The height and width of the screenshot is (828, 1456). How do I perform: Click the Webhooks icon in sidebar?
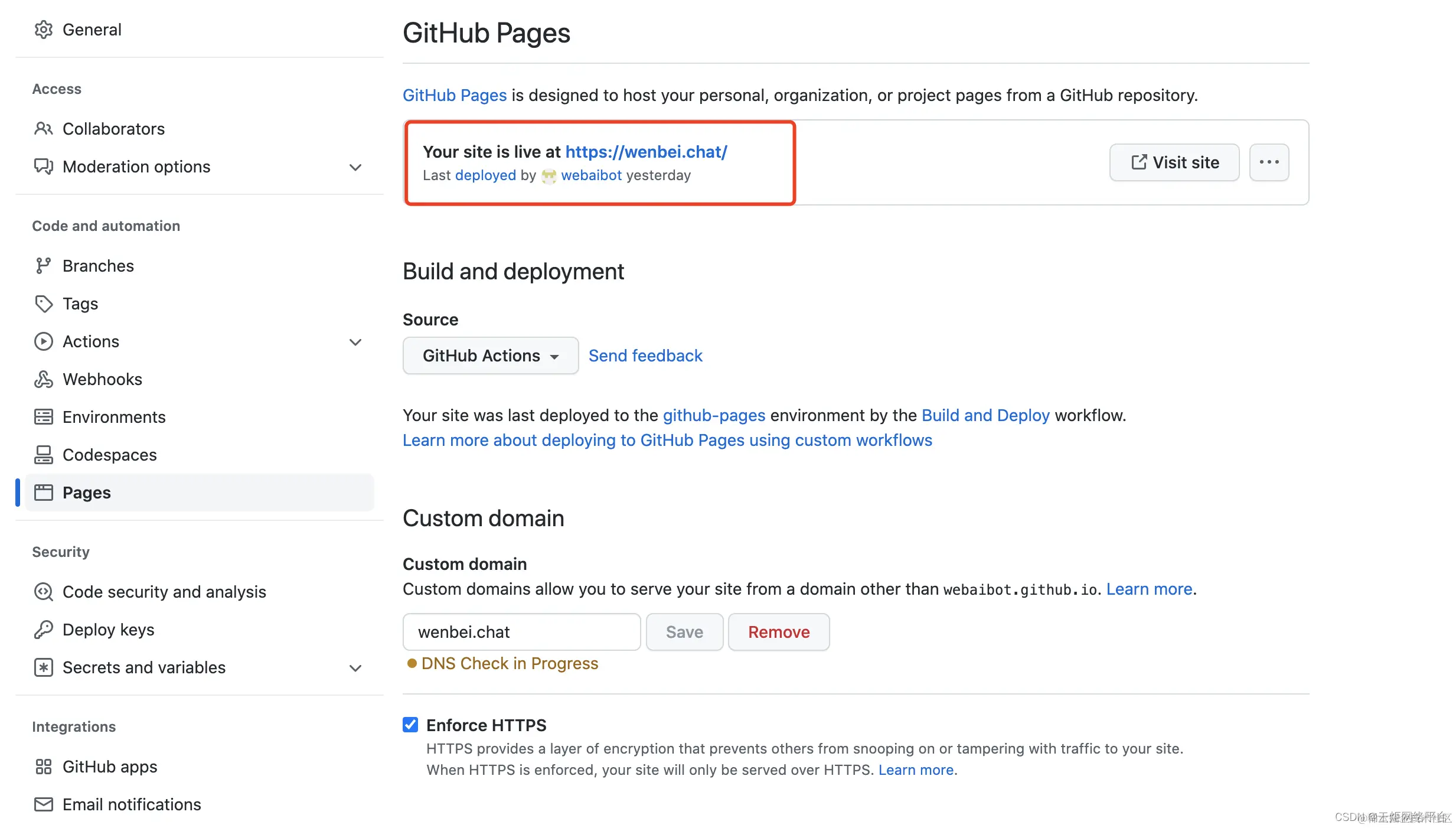pyautogui.click(x=43, y=379)
